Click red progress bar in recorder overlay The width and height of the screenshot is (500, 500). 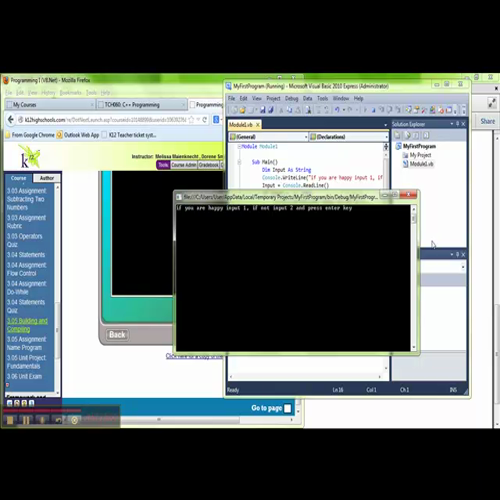pos(42,411)
